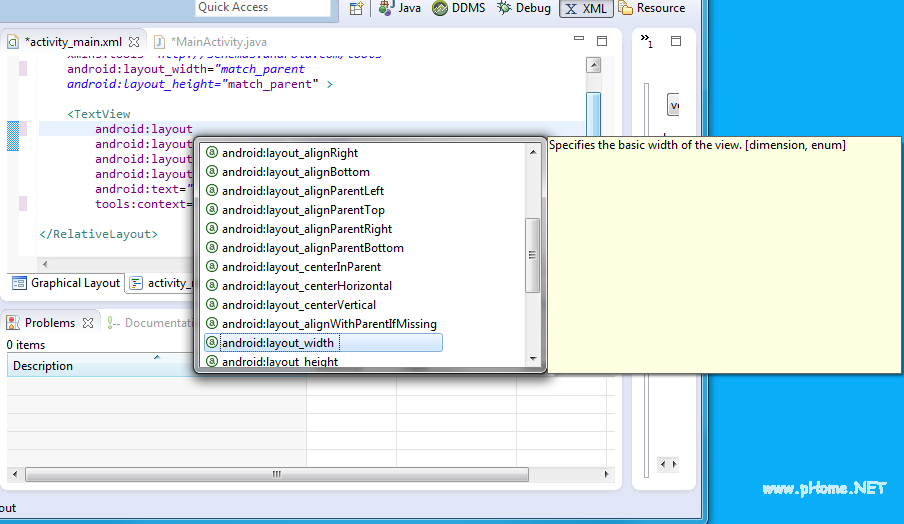This screenshot has width=904, height=524.
Task: Open the Graphical Layout tab
Action: 66,283
